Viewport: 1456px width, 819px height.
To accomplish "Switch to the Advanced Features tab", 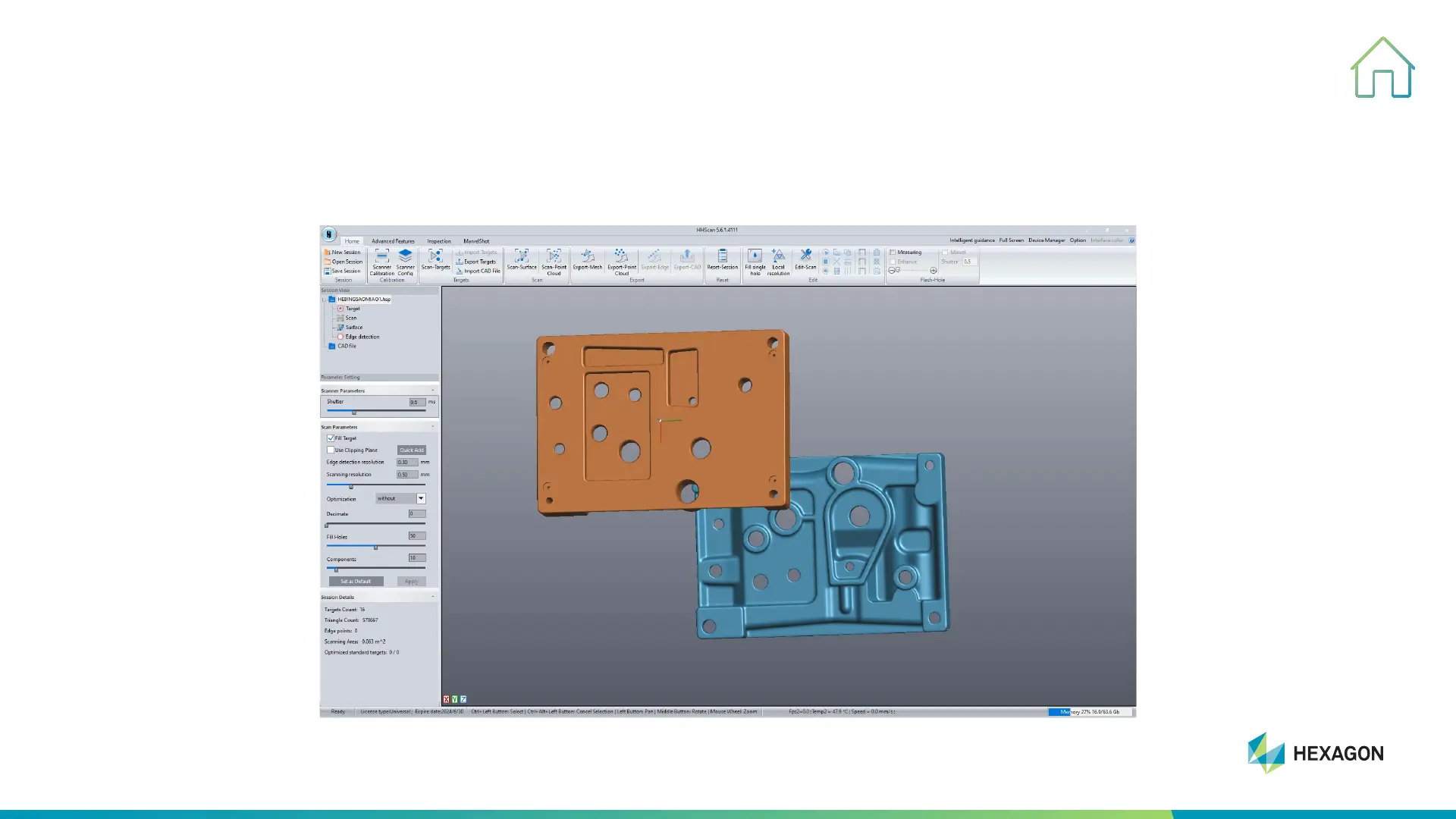I will [393, 241].
